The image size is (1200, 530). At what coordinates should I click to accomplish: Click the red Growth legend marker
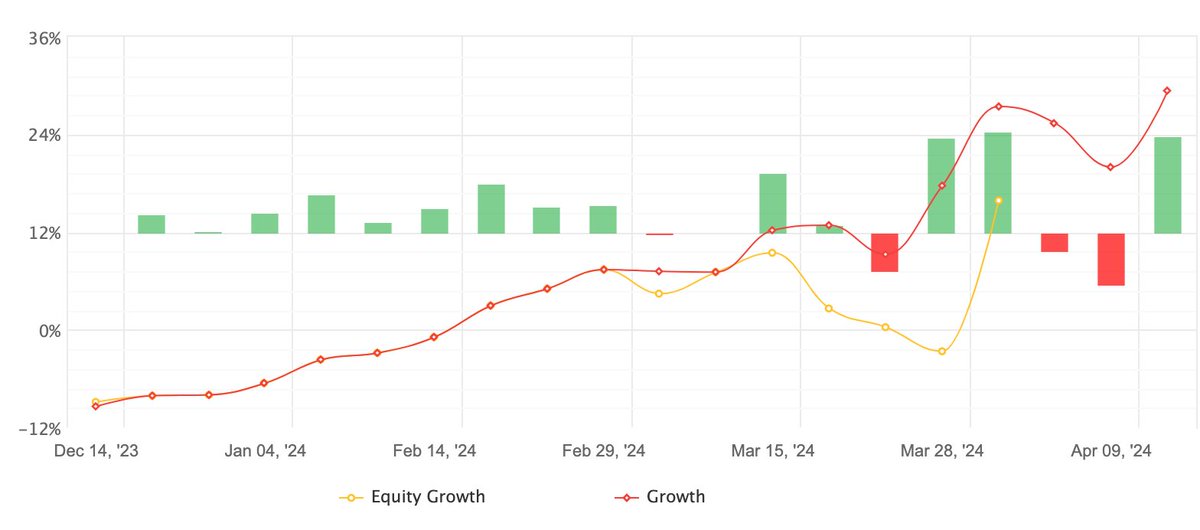[x=621, y=497]
